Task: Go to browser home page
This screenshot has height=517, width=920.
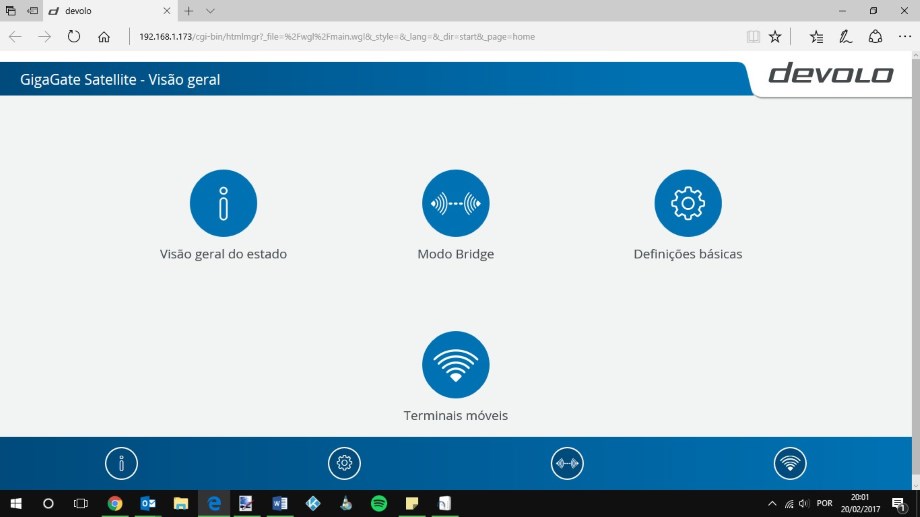Action: [104, 37]
